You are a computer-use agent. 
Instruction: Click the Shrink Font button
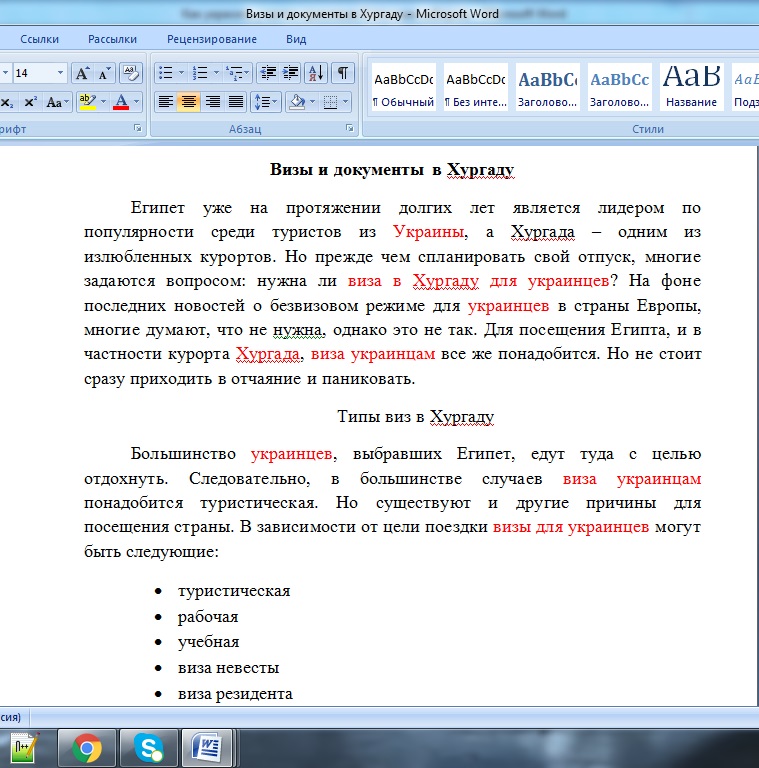point(104,73)
